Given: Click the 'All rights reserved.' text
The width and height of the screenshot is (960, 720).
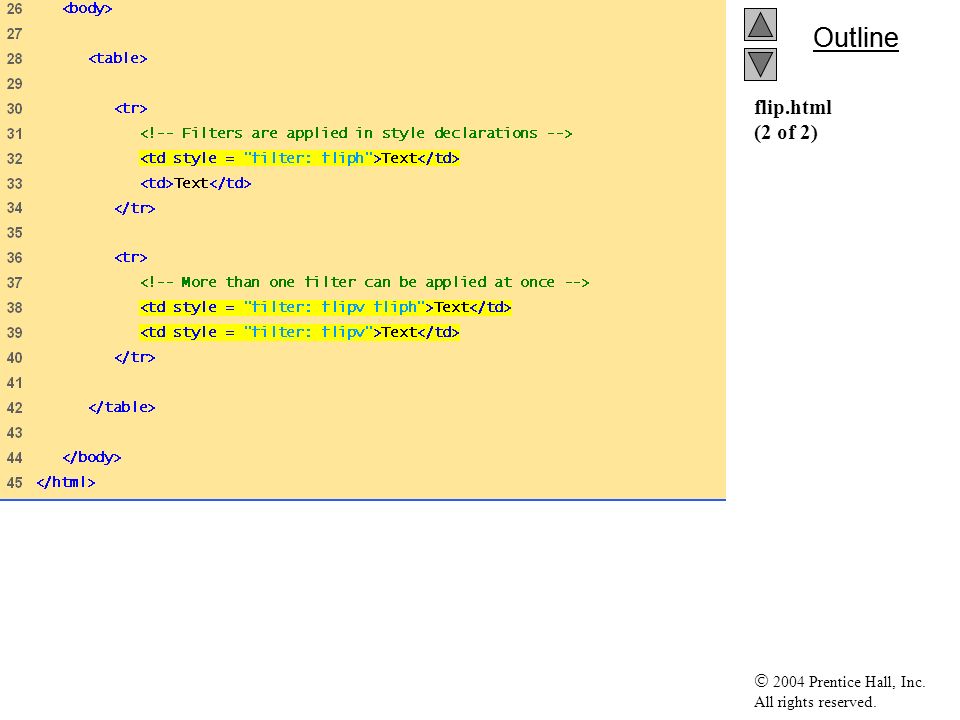Looking at the screenshot, I should (814, 702).
